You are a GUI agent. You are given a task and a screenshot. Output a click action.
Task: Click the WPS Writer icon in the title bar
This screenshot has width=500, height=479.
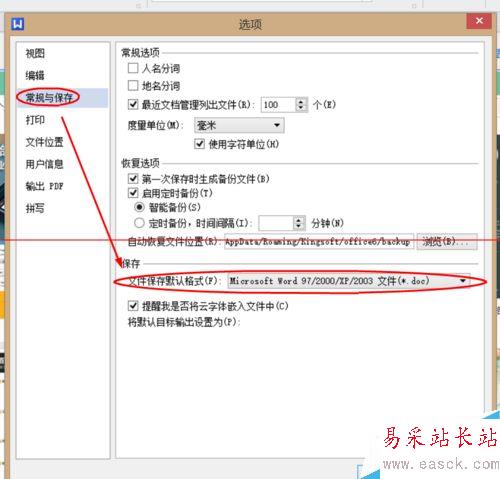pyautogui.click(x=17, y=24)
